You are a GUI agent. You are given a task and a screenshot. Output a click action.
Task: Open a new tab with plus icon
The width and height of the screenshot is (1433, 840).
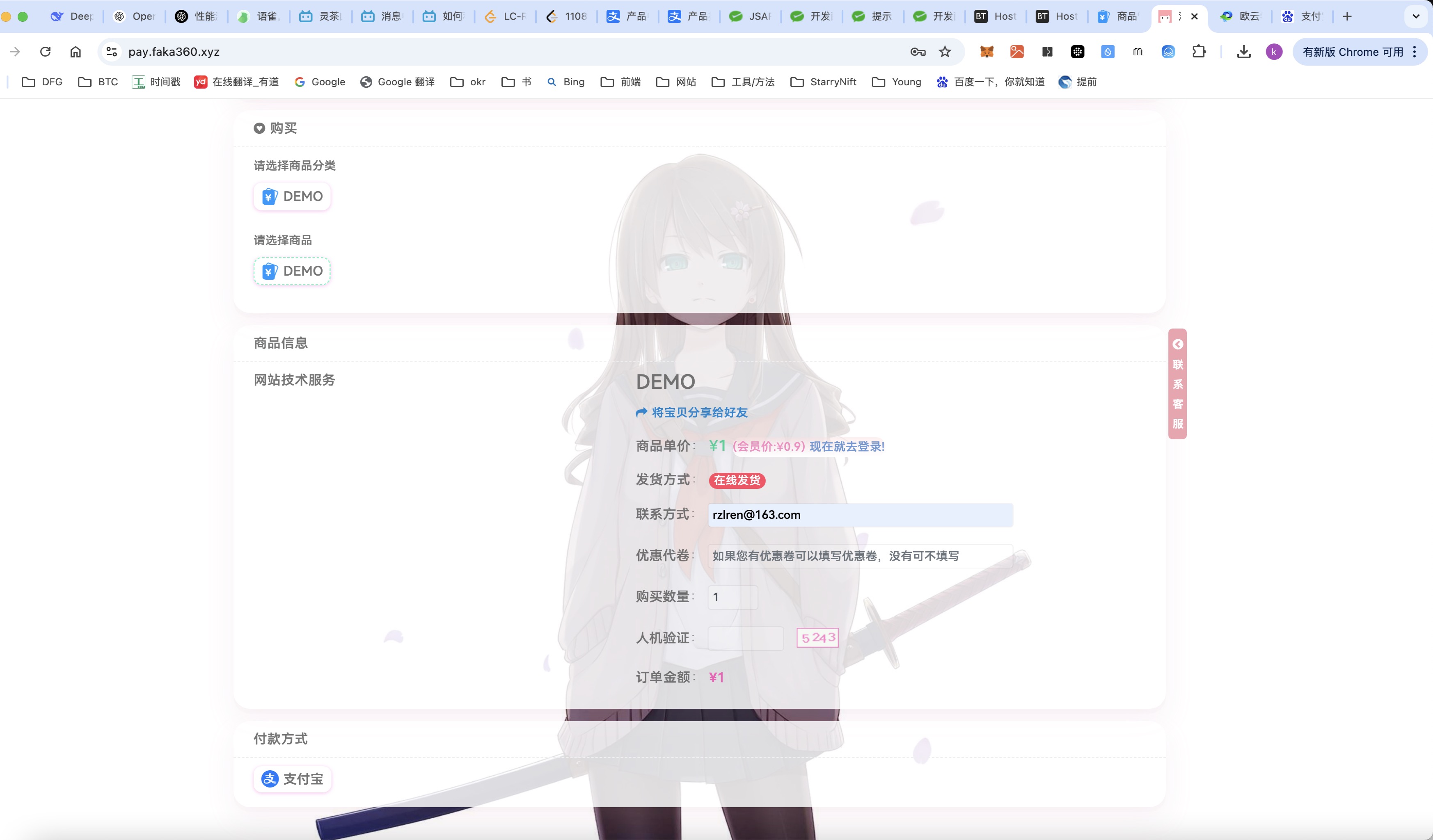[1347, 16]
